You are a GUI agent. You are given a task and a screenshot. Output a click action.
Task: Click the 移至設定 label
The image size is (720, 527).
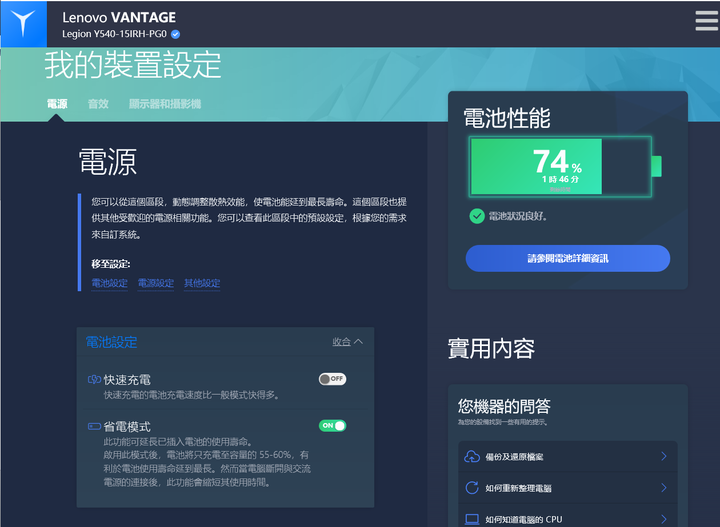click(x=111, y=264)
